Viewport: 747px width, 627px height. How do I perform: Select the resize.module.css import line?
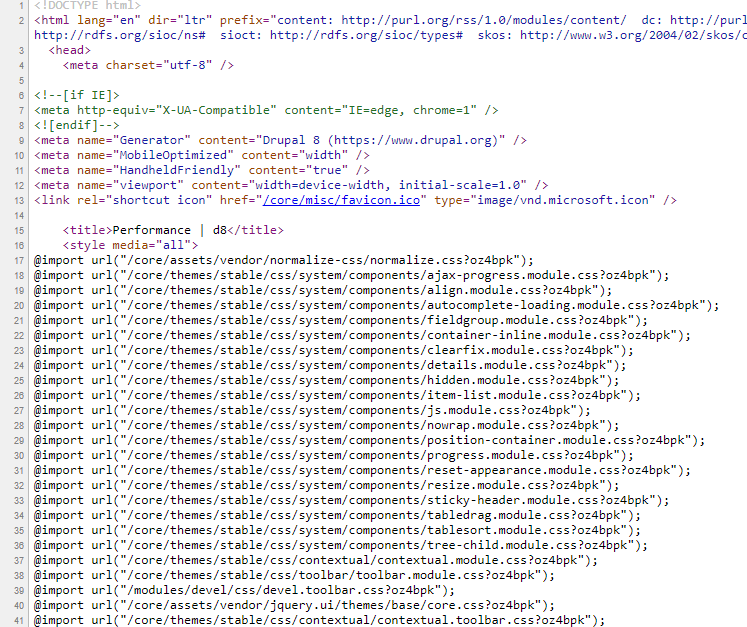click(326, 485)
